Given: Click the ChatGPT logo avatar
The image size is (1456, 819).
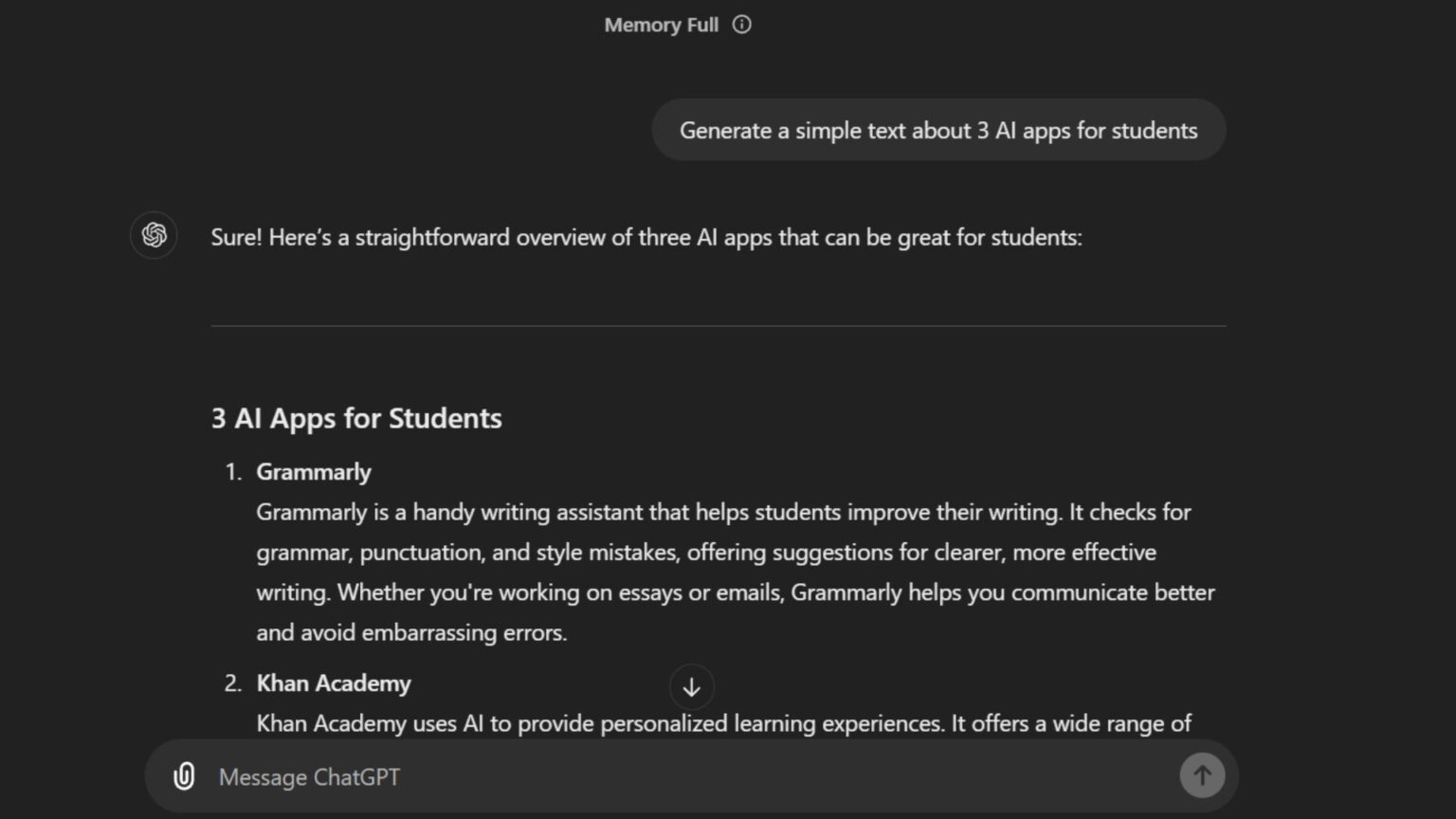Looking at the screenshot, I should pyautogui.click(x=154, y=235).
